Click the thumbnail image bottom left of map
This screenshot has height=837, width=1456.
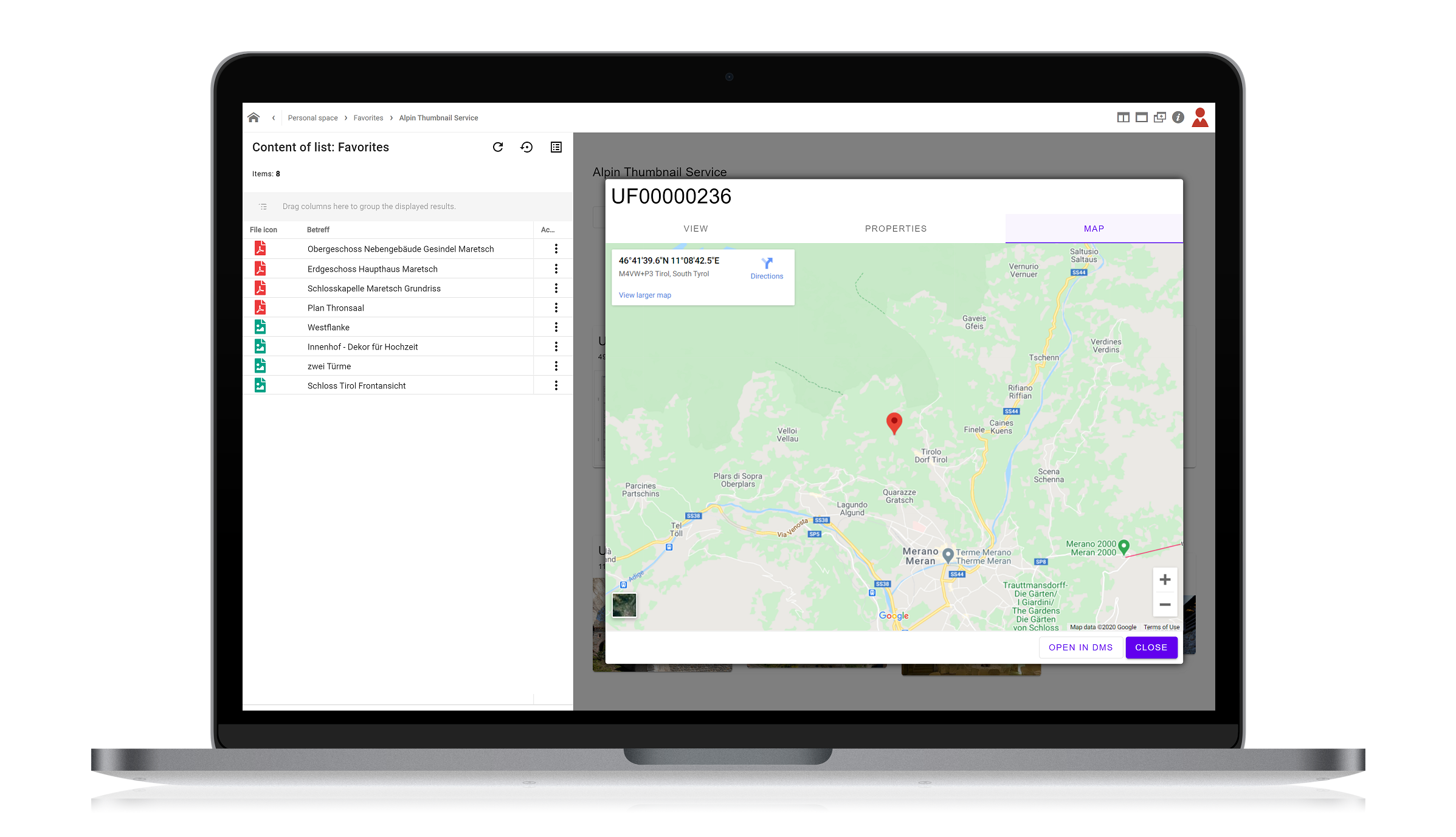point(624,605)
